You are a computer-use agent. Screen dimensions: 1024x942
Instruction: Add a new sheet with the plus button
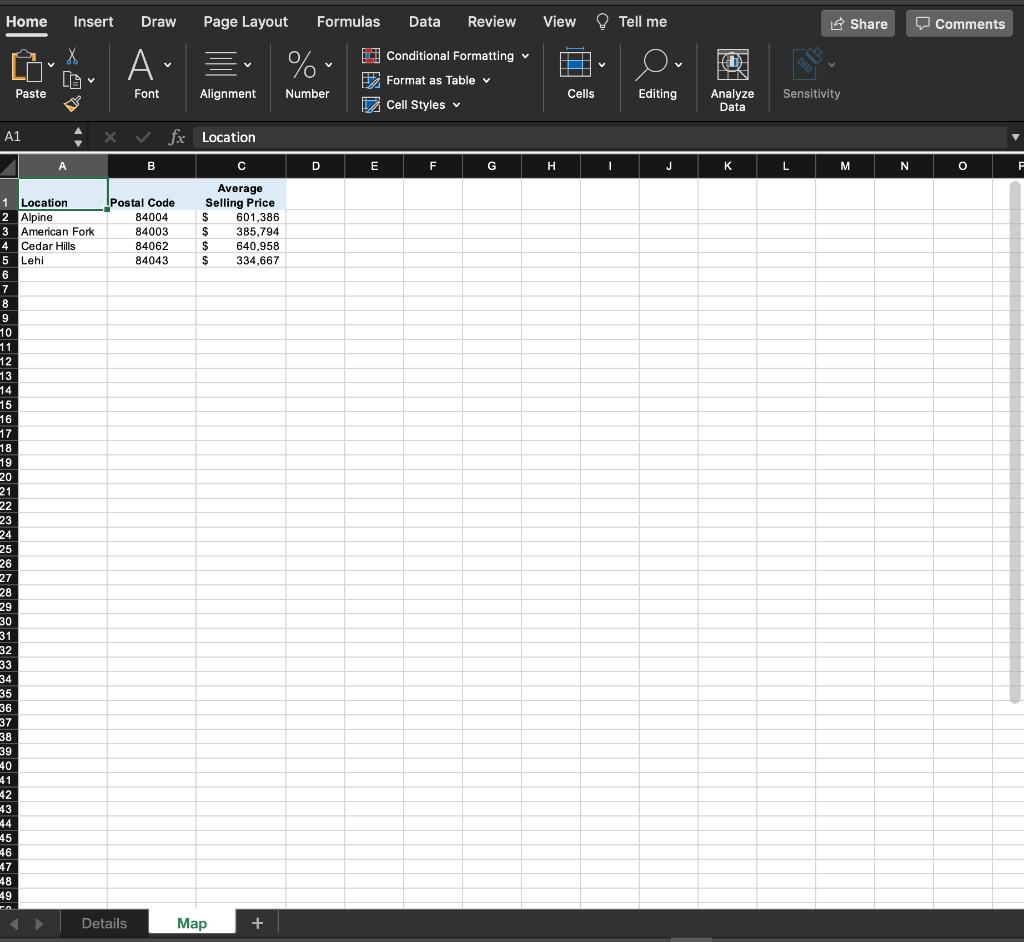257,922
